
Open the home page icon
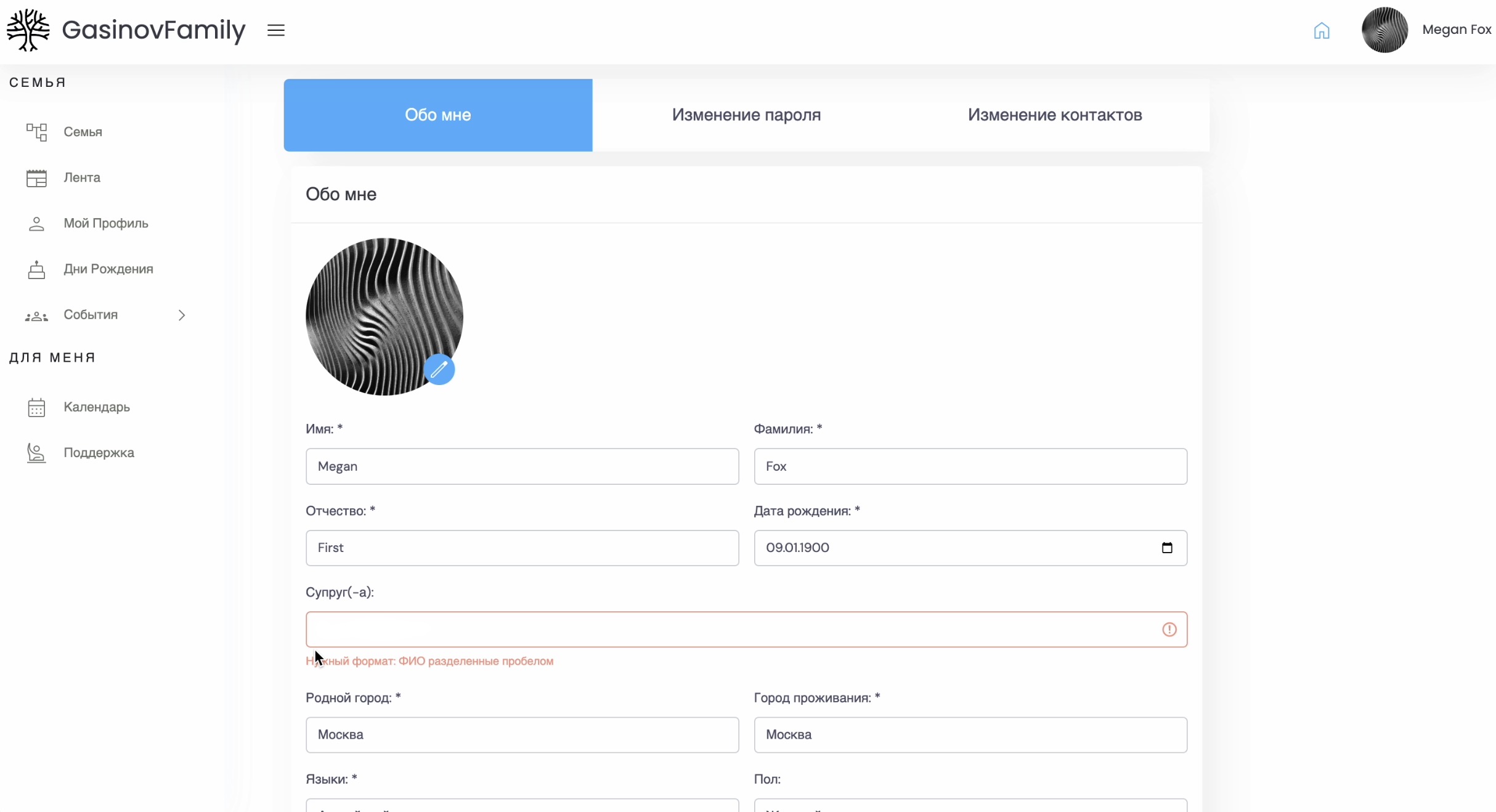1322,30
